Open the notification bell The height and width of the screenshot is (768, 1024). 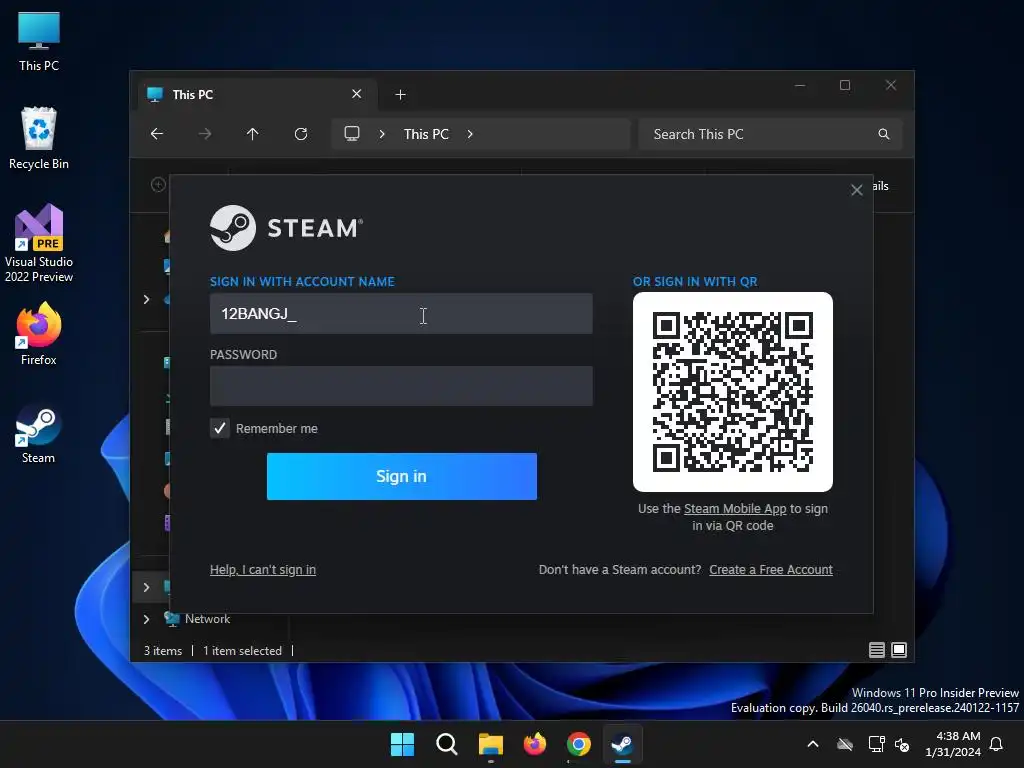[x=997, y=744]
